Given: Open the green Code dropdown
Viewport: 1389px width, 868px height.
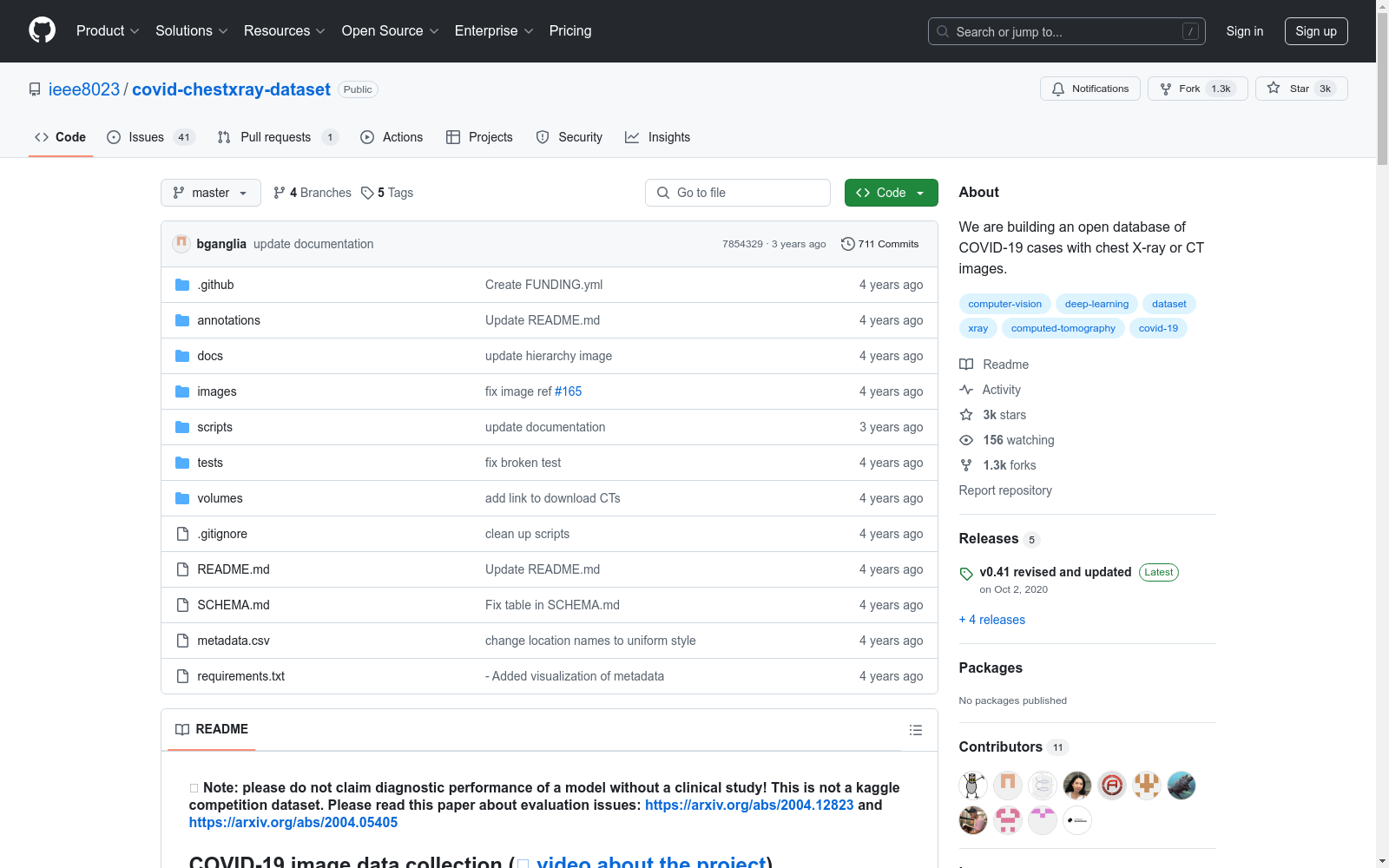Looking at the screenshot, I should (891, 193).
